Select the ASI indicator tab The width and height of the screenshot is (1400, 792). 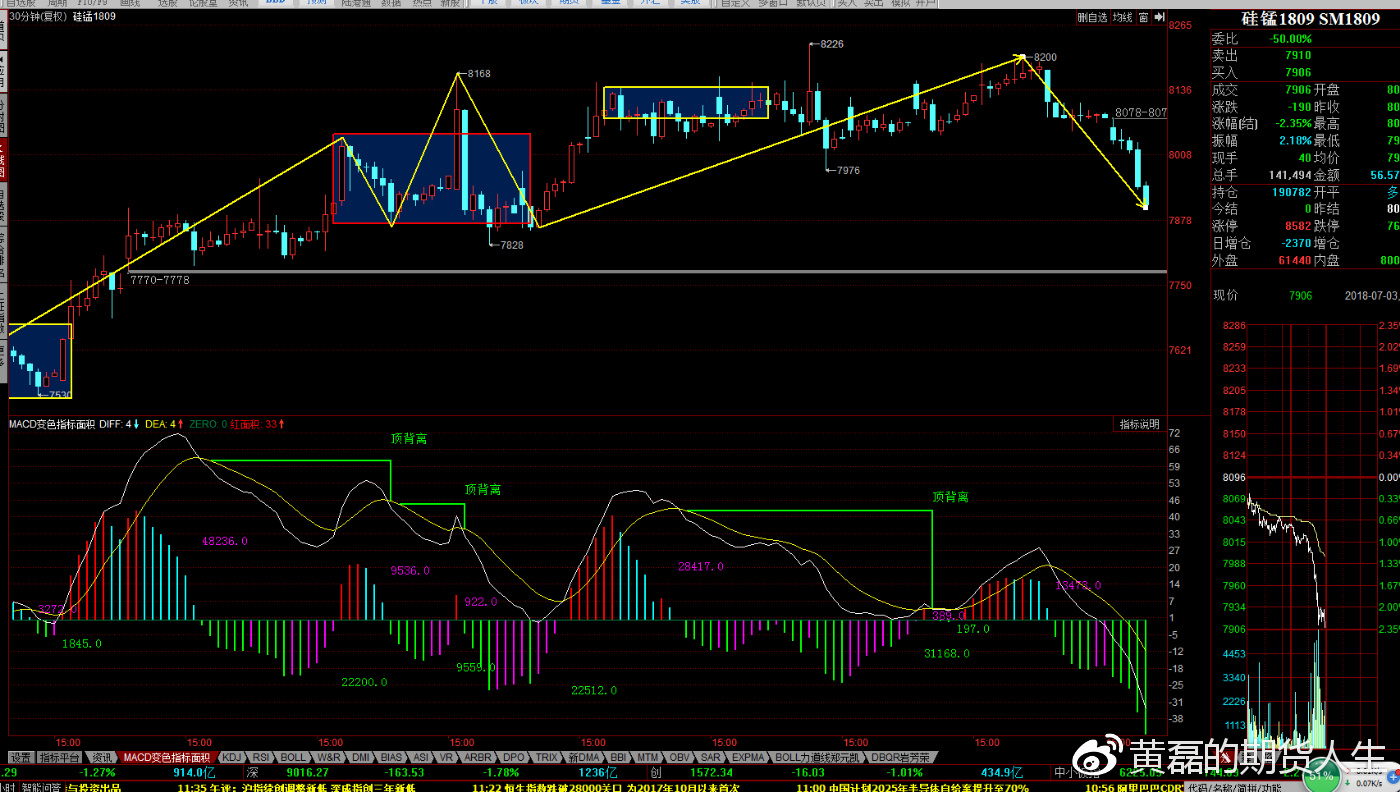click(x=421, y=757)
